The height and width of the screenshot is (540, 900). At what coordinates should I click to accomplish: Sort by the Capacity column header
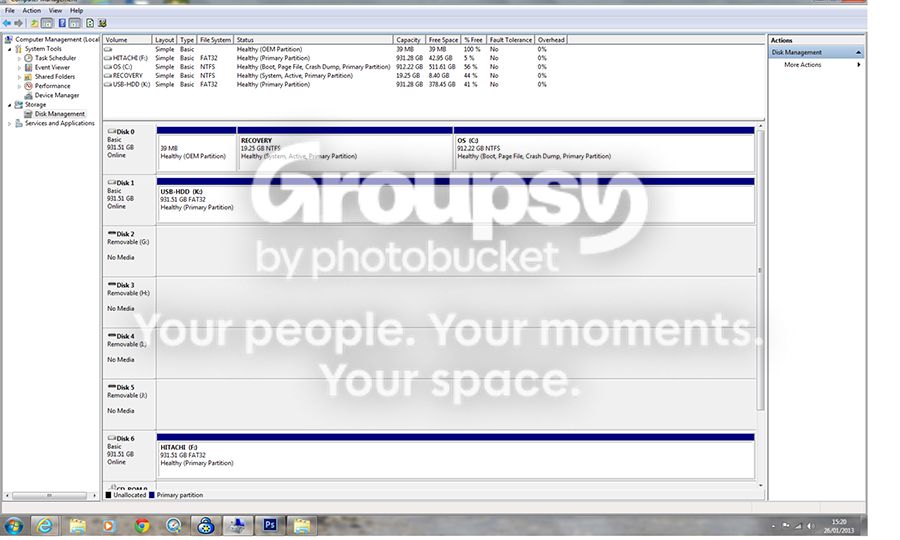click(x=409, y=40)
